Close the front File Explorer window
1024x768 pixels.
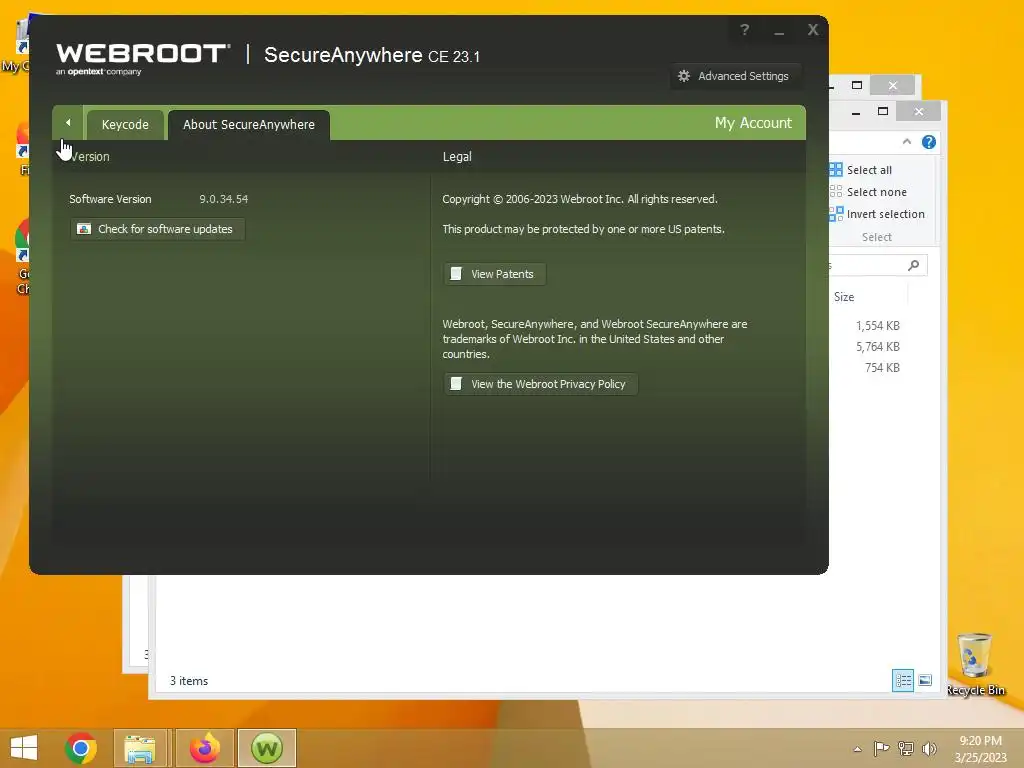[x=919, y=112]
